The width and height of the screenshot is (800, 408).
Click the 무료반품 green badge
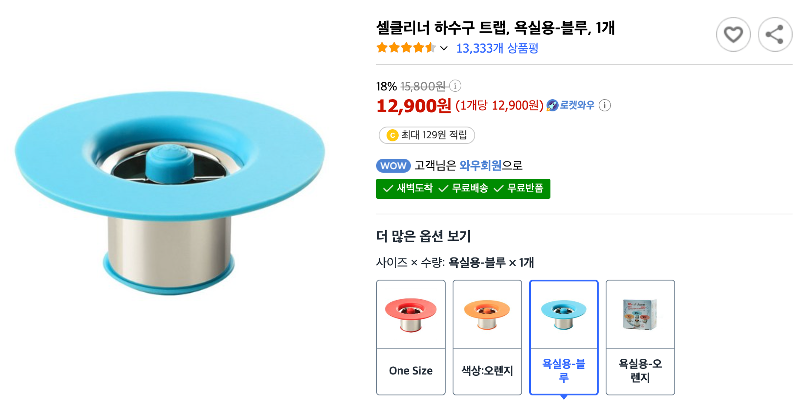click(x=521, y=188)
